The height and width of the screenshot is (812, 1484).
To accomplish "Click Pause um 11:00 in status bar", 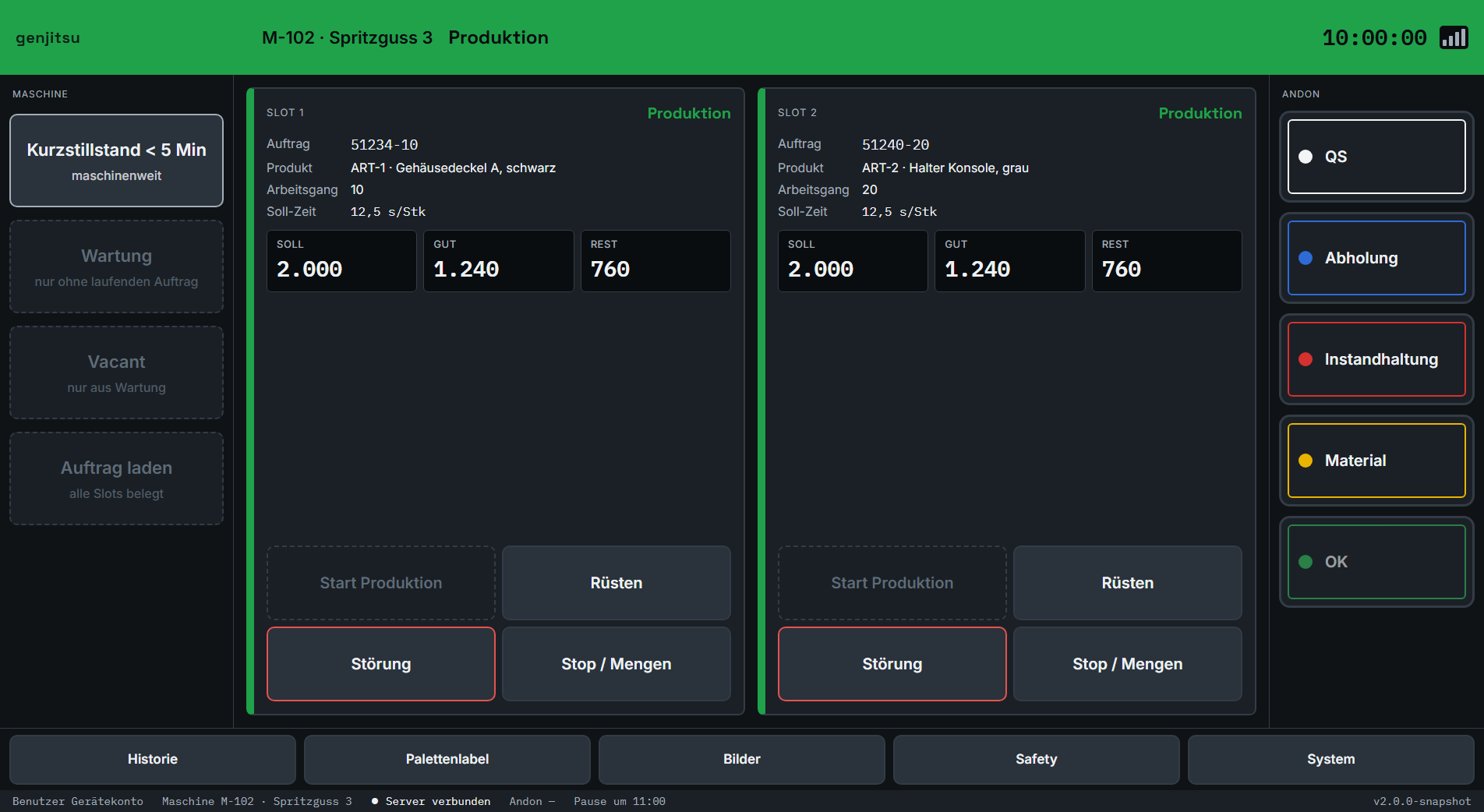I will tap(620, 801).
